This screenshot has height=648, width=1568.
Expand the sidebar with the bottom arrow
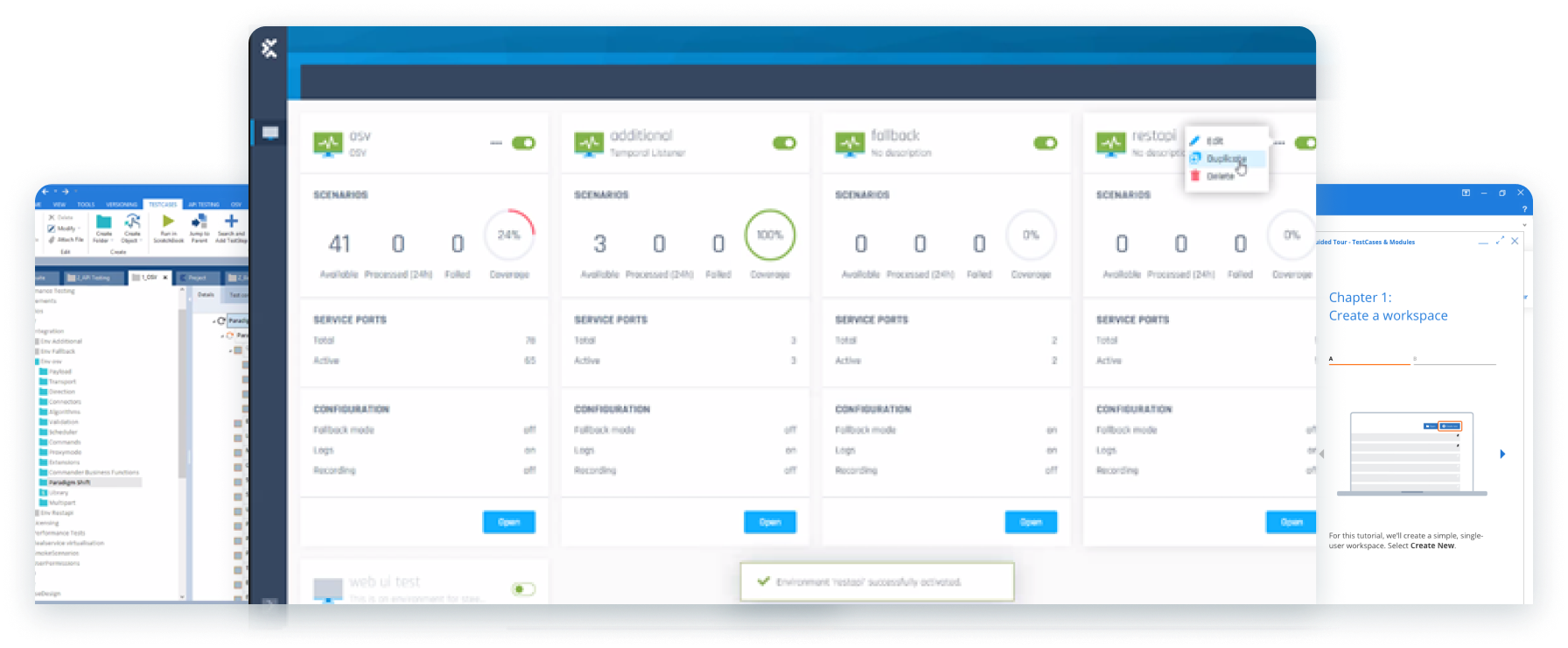(x=269, y=604)
